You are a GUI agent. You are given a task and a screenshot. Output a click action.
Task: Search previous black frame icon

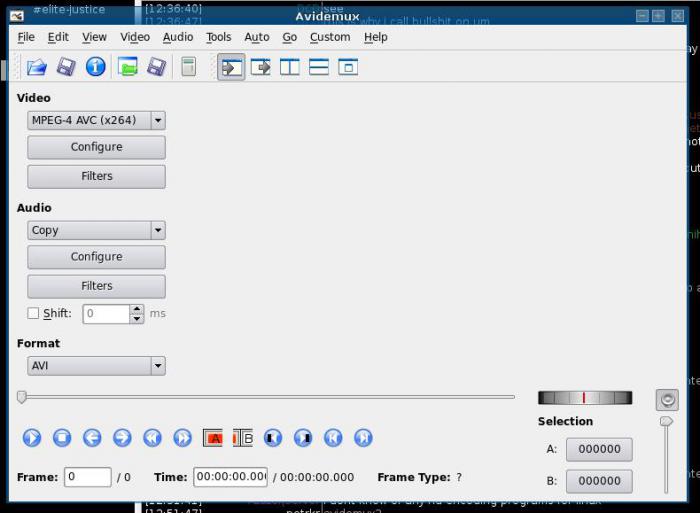(x=273, y=438)
